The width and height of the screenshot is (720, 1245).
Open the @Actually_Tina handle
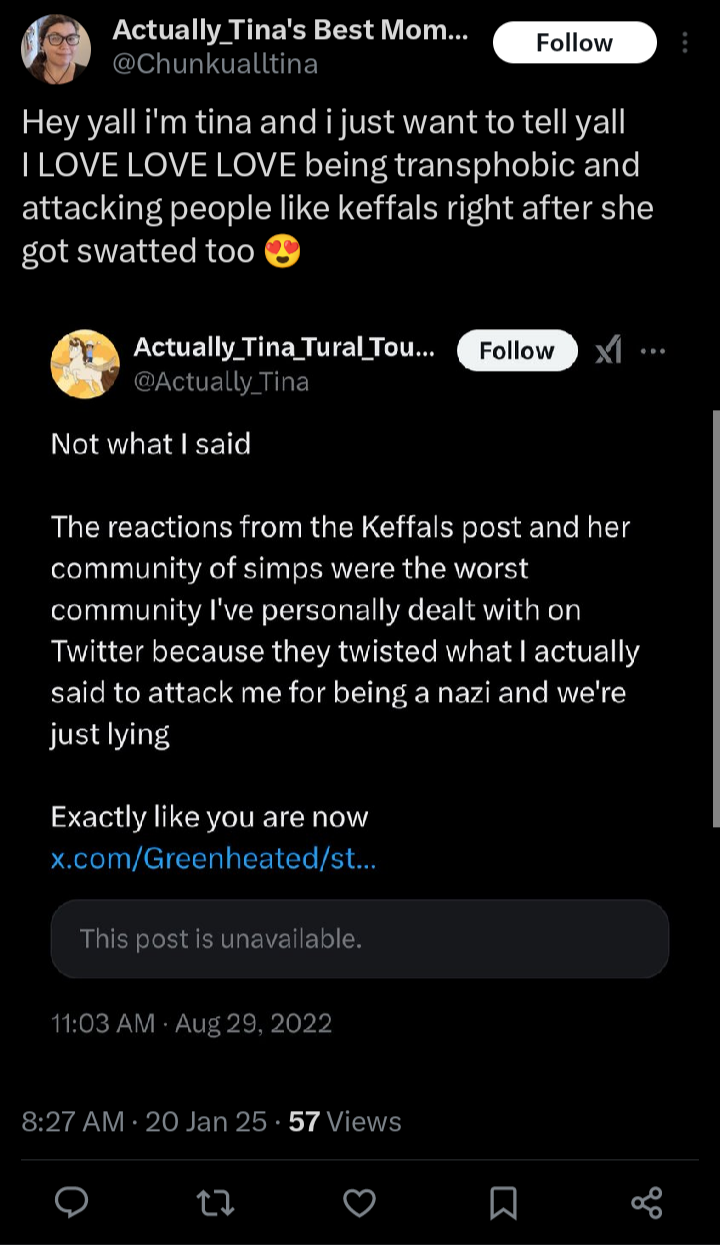point(221,381)
